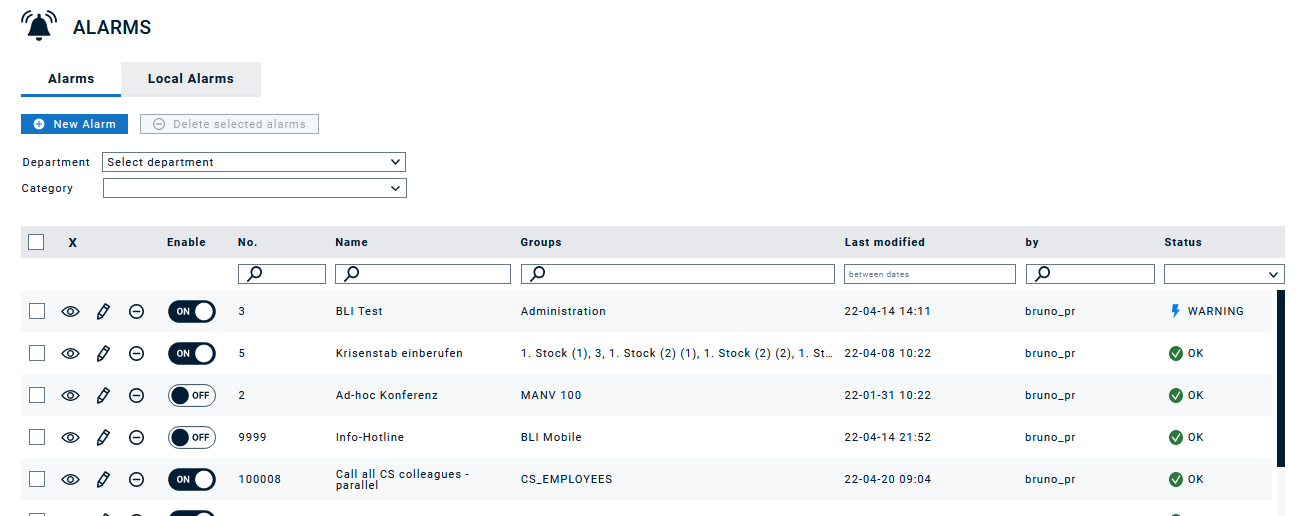View the Call all CS colleagues alarm
1305x516 pixels.
point(70,479)
